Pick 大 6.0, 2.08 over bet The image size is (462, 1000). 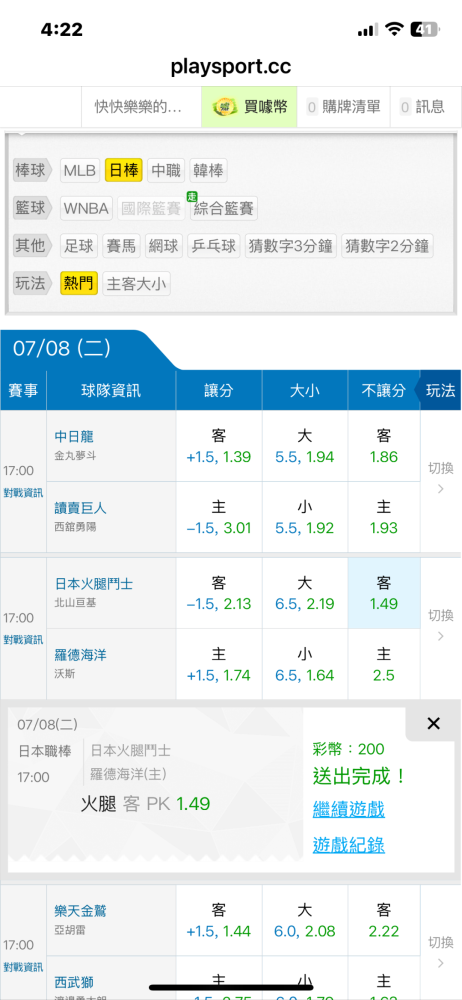305,920
